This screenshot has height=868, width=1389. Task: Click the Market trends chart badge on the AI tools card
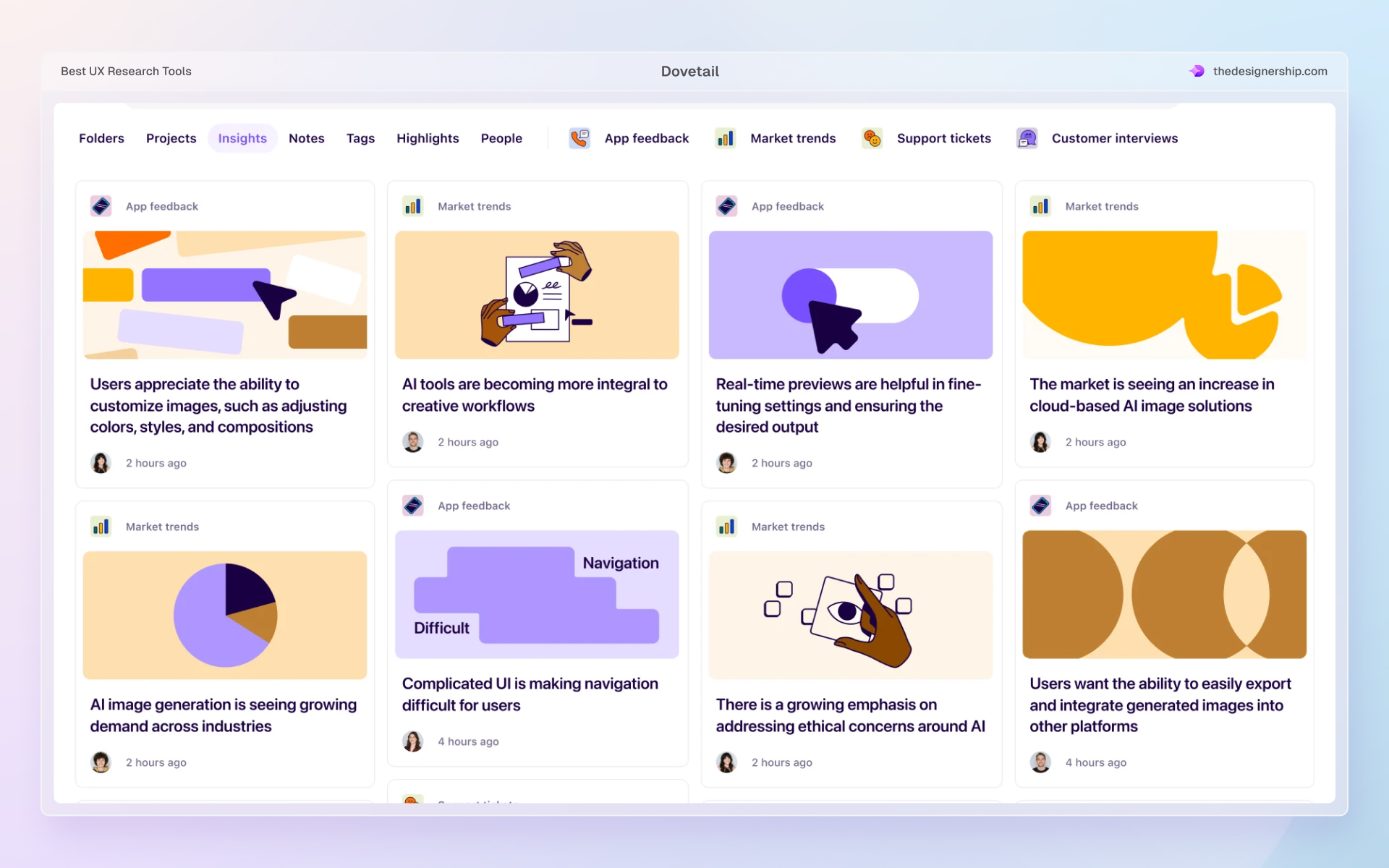pyautogui.click(x=413, y=205)
